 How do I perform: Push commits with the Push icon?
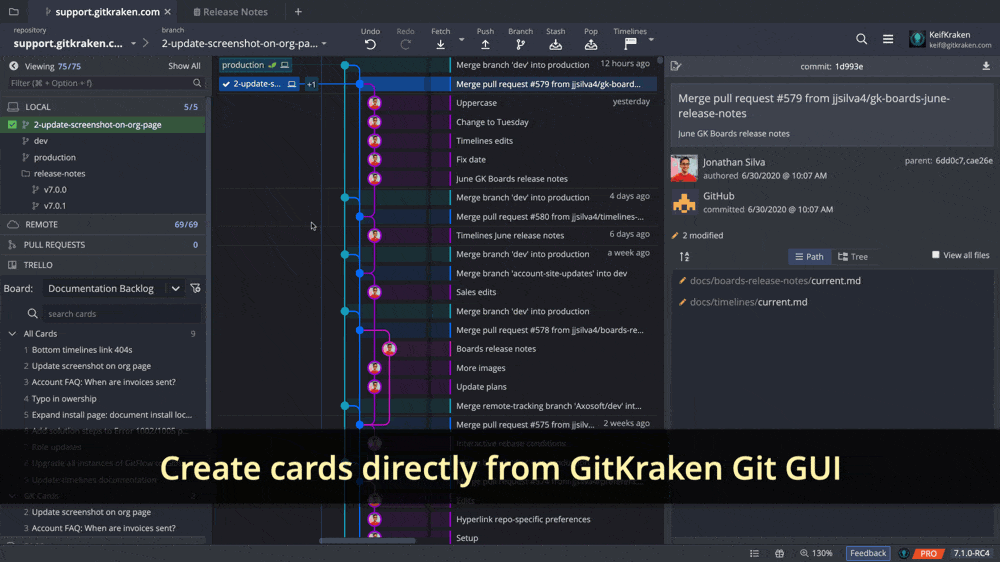[x=485, y=44]
